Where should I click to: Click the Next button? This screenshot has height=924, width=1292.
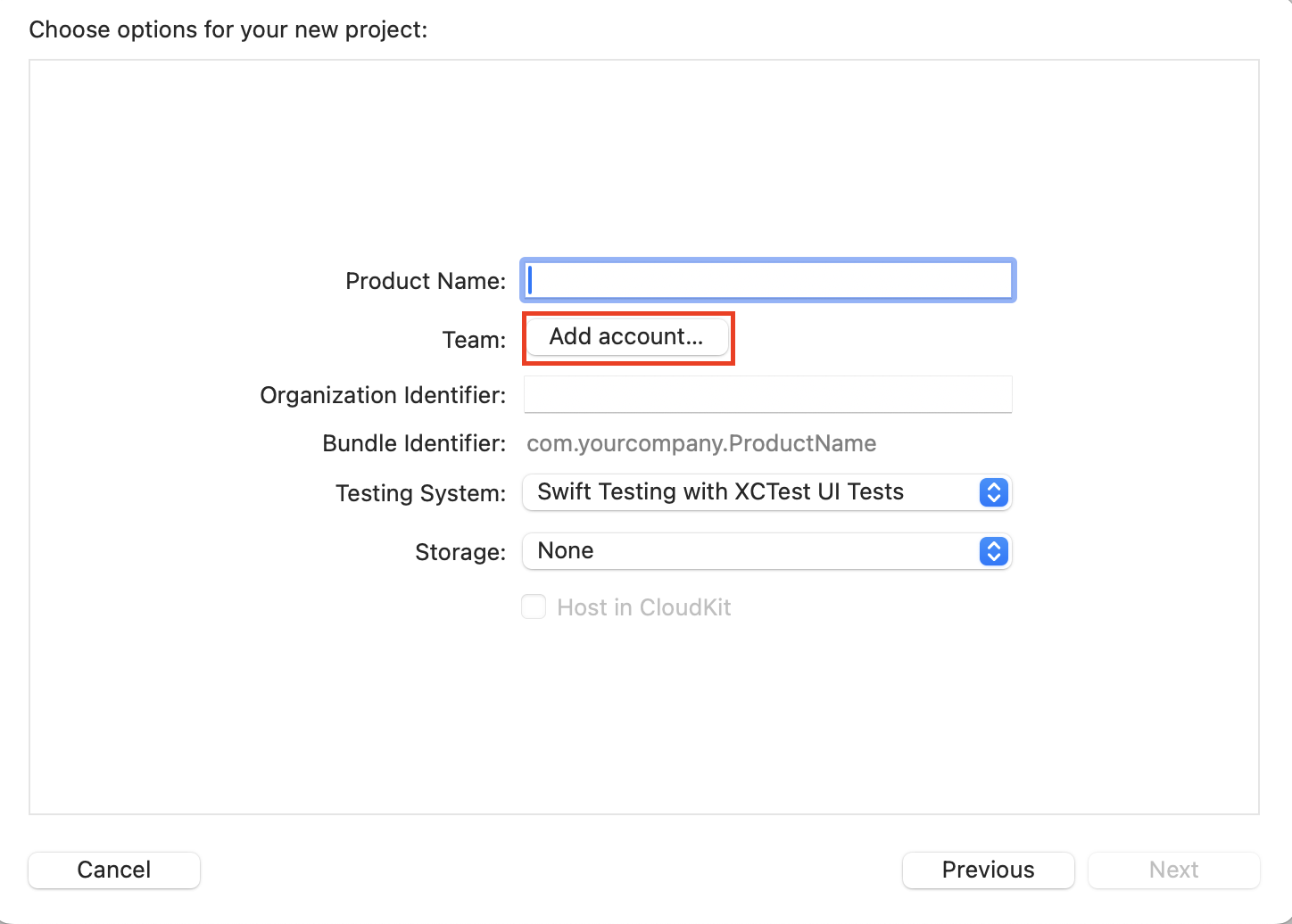click(1174, 870)
